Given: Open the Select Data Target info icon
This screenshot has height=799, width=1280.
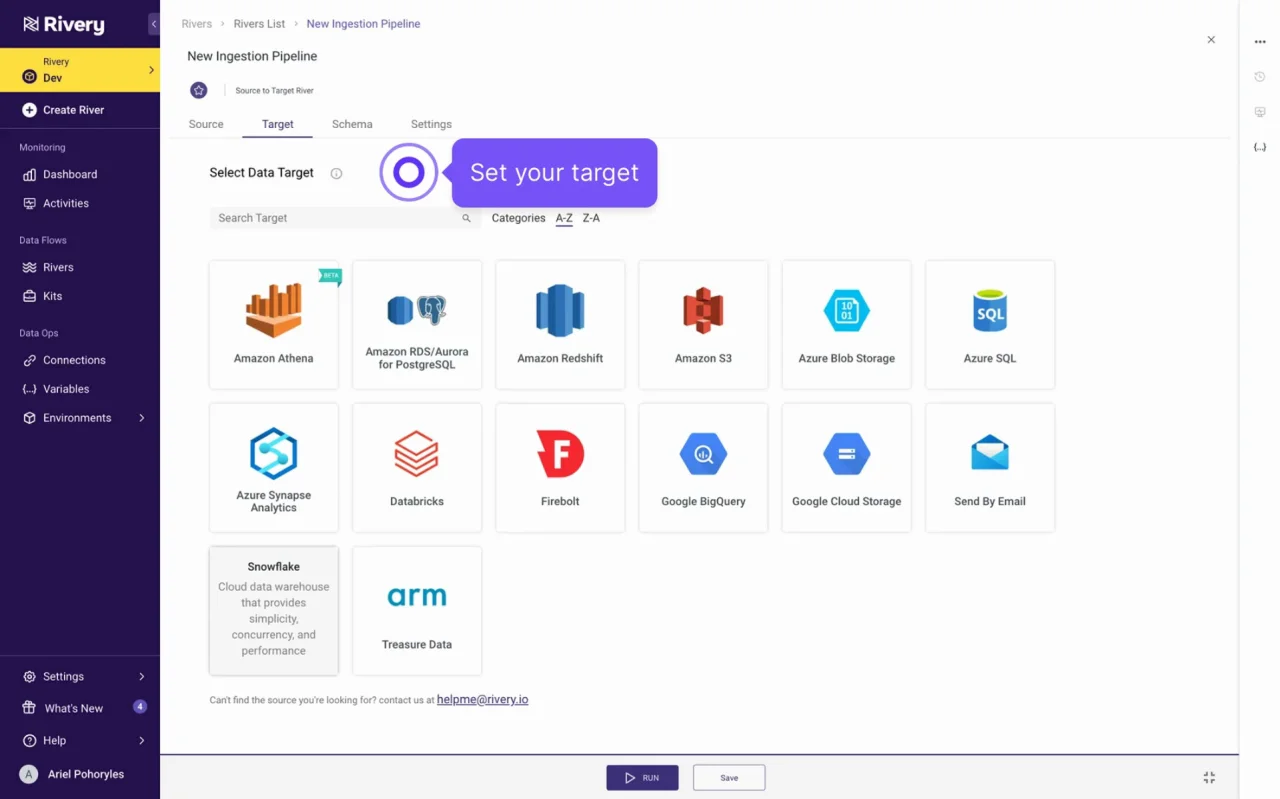Looking at the screenshot, I should pos(336,173).
